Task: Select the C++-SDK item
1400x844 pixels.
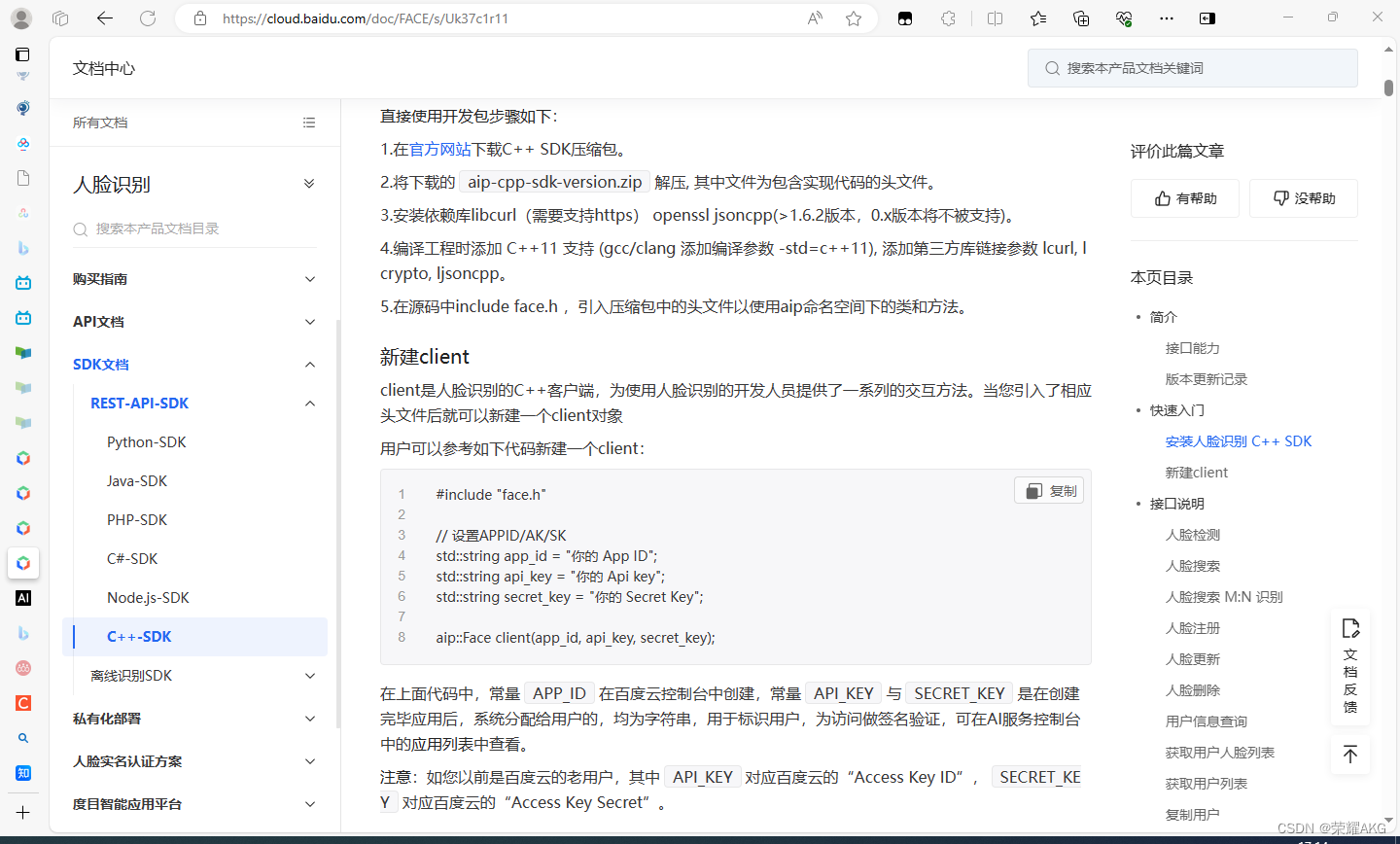Action: pos(195,637)
